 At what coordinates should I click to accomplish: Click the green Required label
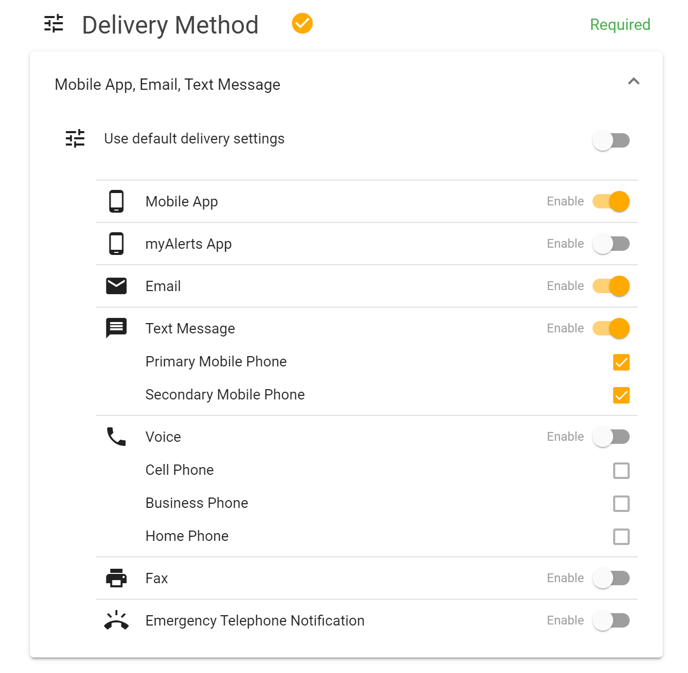[x=620, y=25]
